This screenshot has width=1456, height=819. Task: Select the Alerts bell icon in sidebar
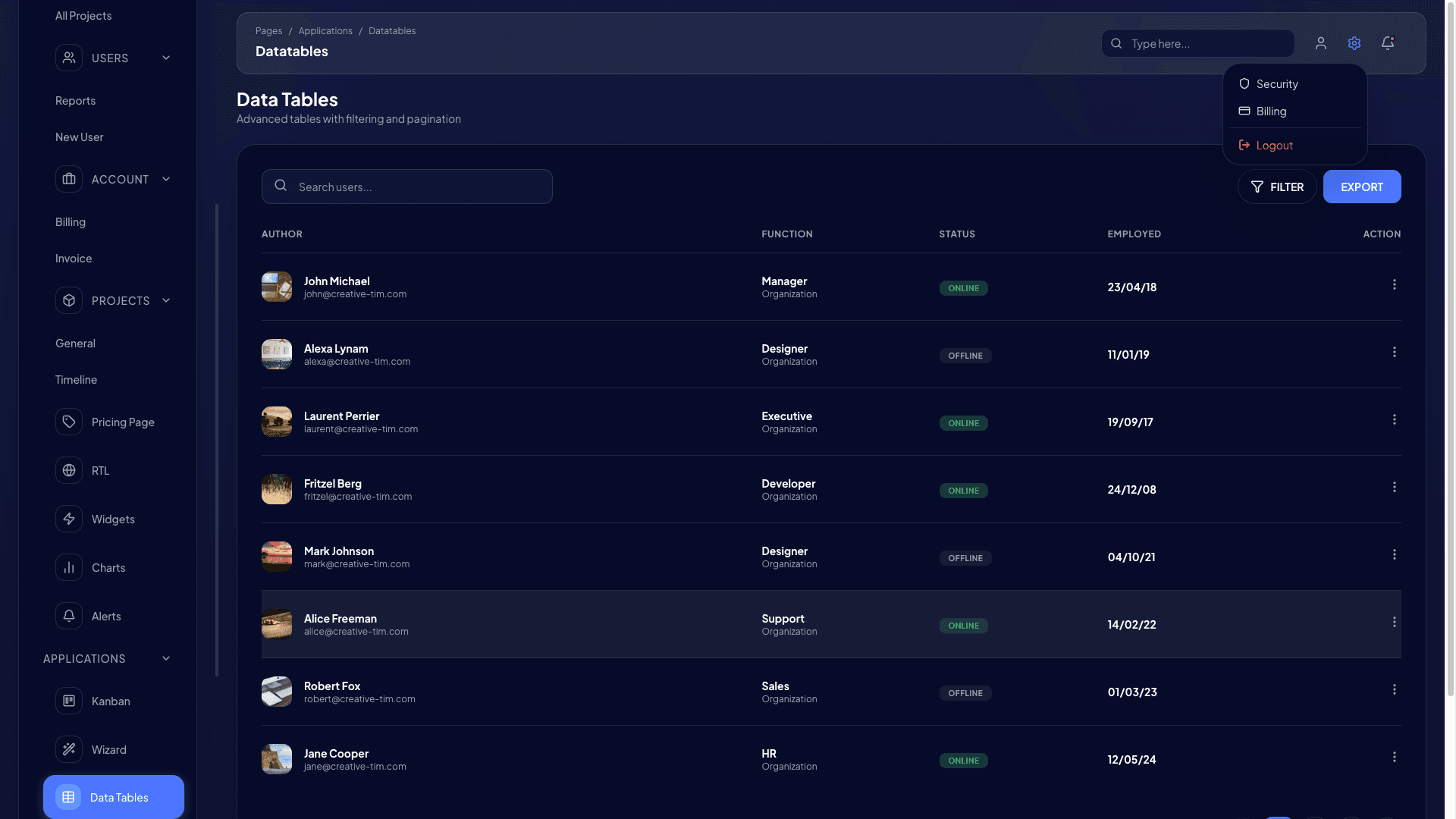tap(69, 616)
